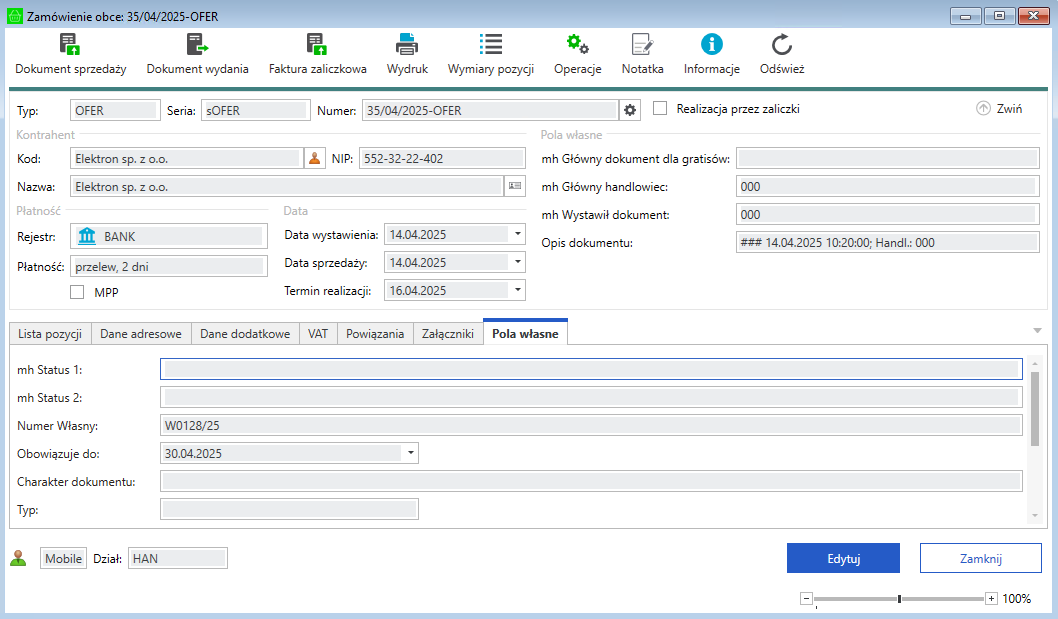Click the zoom slider handle
Image resolution: width=1058 pixels, height=619 pixels.
[899, 599]
